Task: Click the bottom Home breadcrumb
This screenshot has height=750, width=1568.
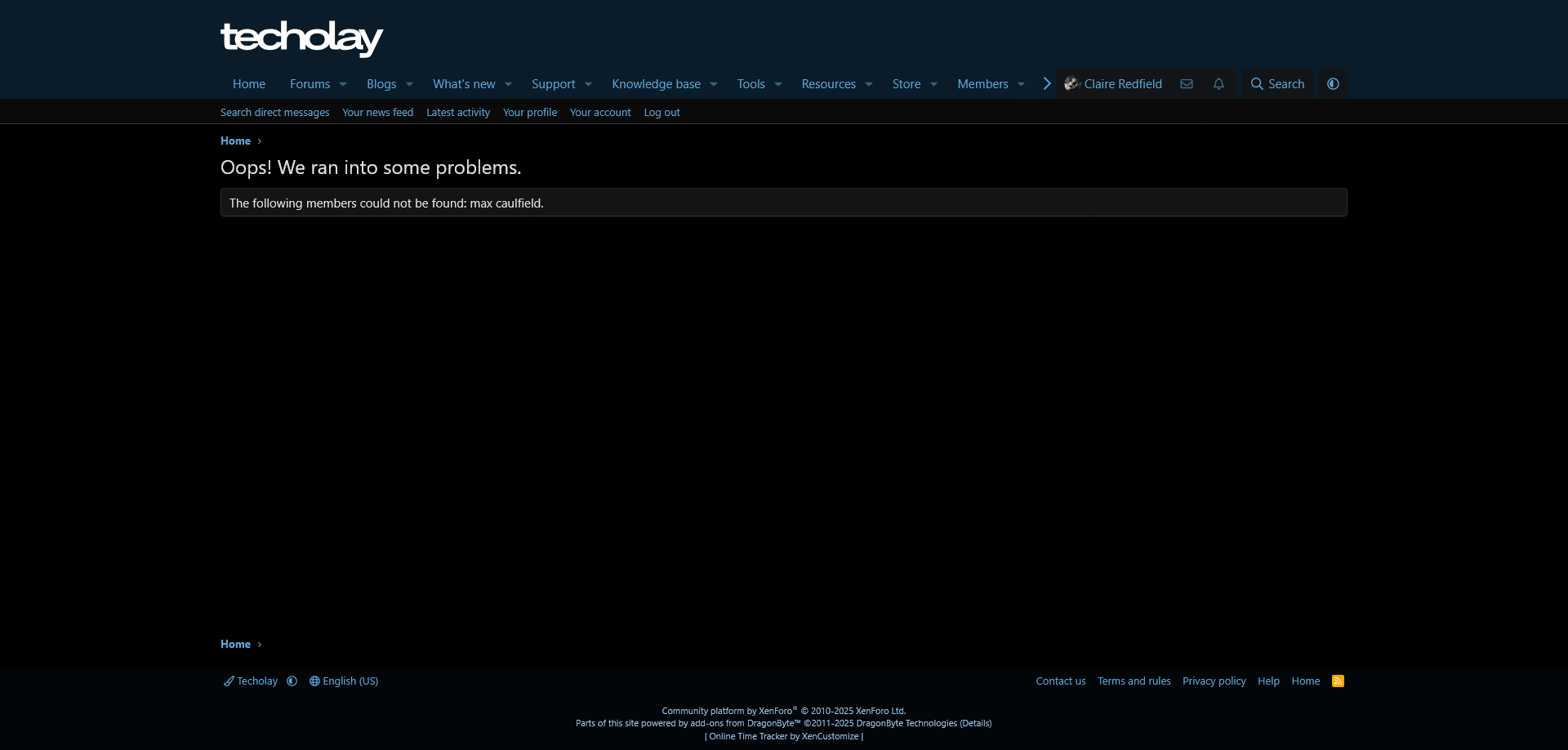Action: pos(235,645)
